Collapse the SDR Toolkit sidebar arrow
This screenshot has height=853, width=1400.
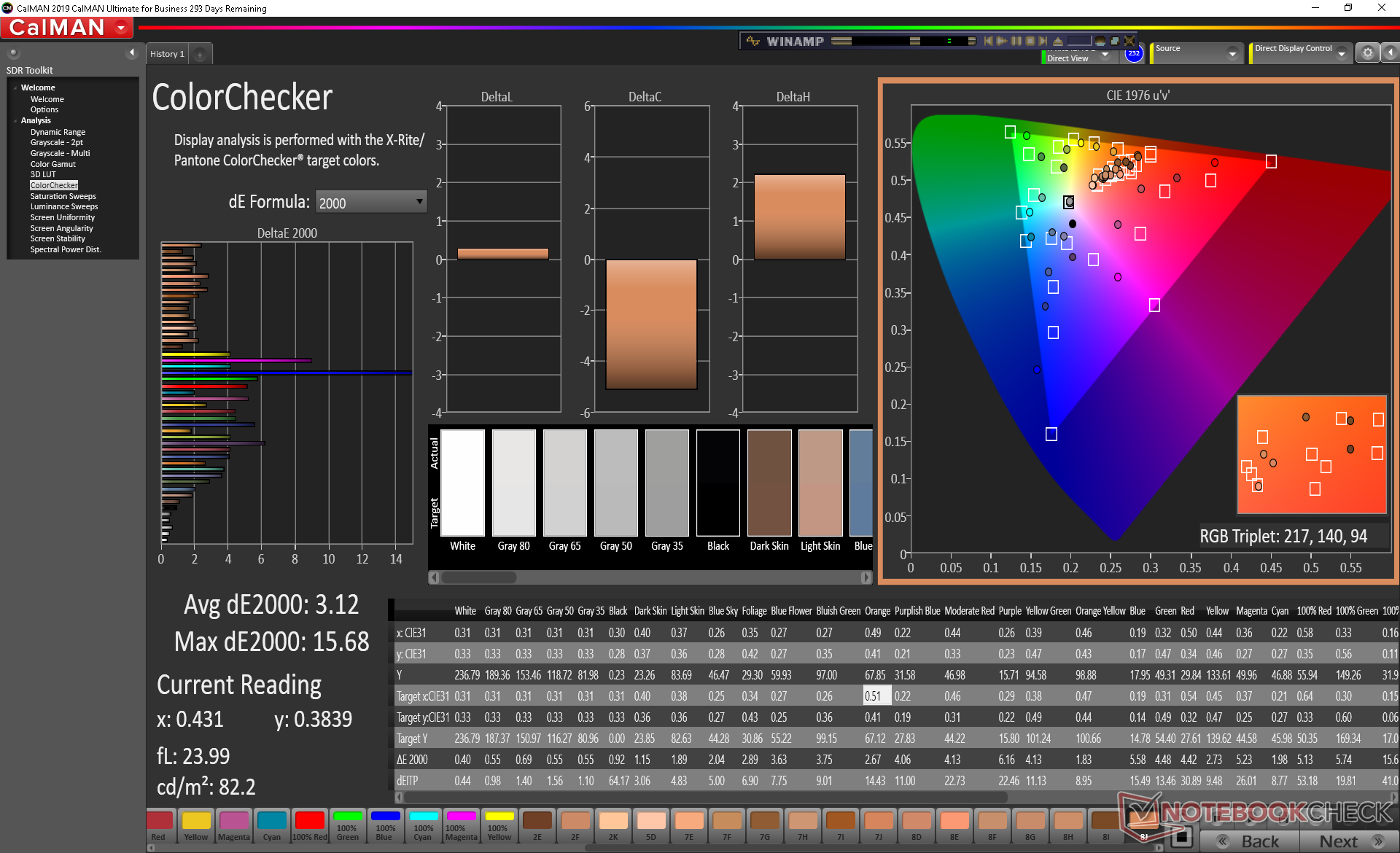pos(131,52)
